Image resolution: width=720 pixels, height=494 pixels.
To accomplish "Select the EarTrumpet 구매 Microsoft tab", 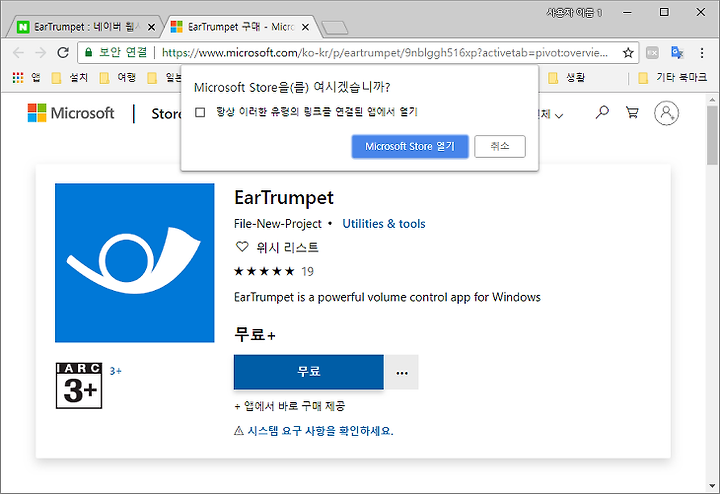I will pyautogui.click(x=239, y=28).
